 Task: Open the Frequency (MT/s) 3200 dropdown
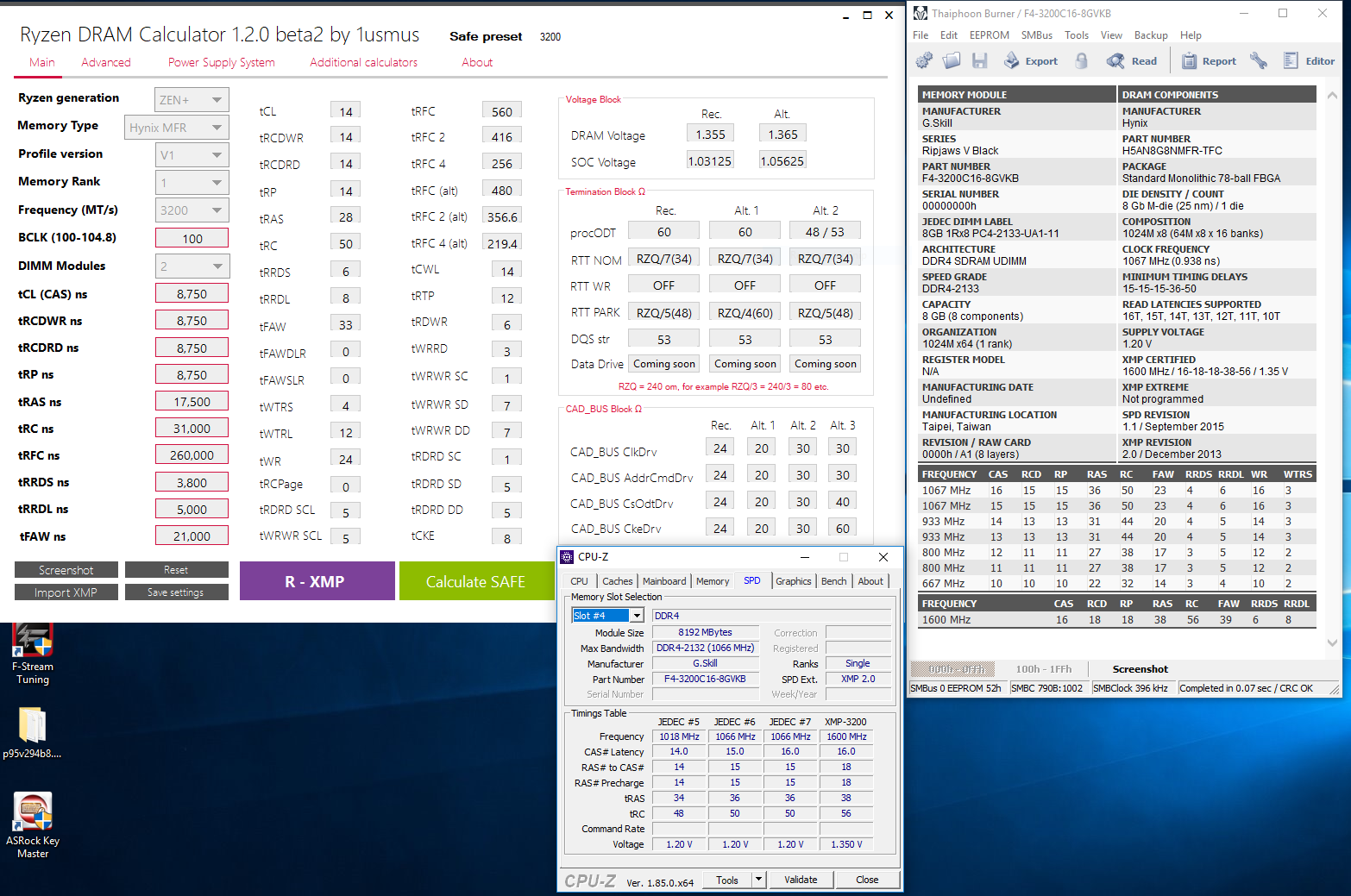(192, 210)
